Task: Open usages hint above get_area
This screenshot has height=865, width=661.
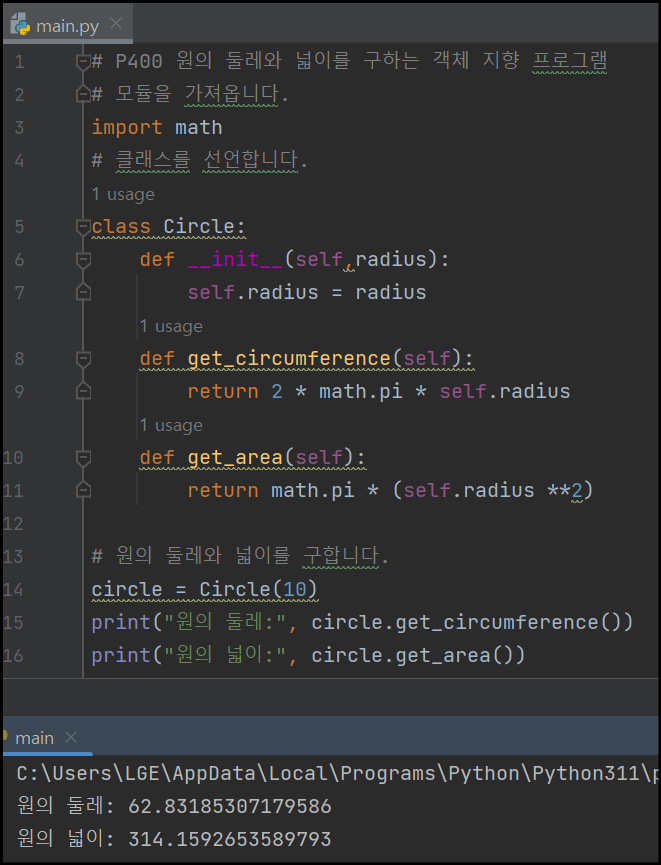Action: coord(171,425)
